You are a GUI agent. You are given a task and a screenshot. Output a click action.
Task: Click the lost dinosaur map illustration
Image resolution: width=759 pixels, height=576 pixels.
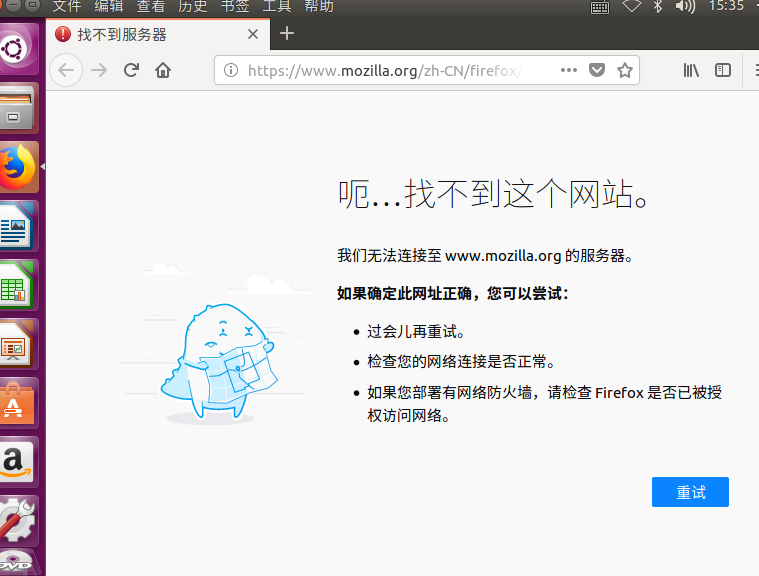tap(219, 363)
